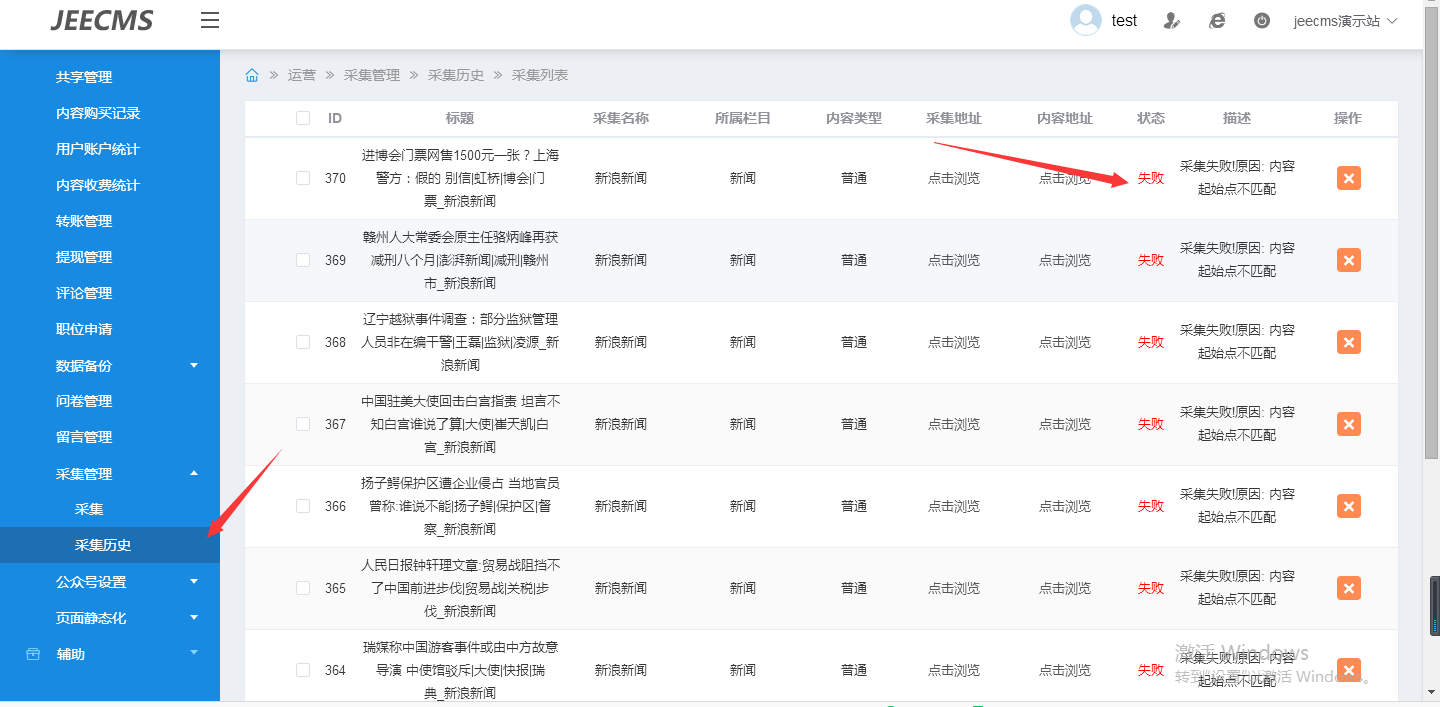Select the checkbox for row ID 365
This screenshot has width=1440, height=707.
click(x=303, y=588)
